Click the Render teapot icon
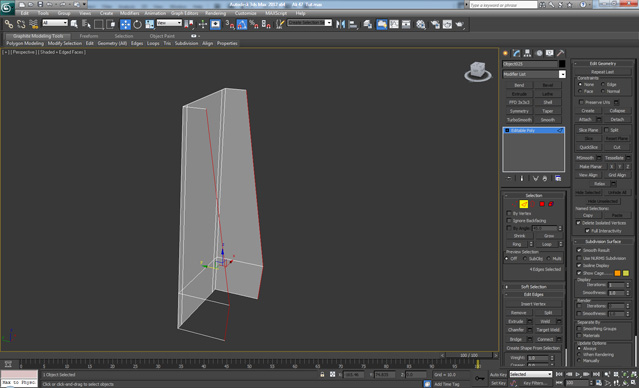 460,24
